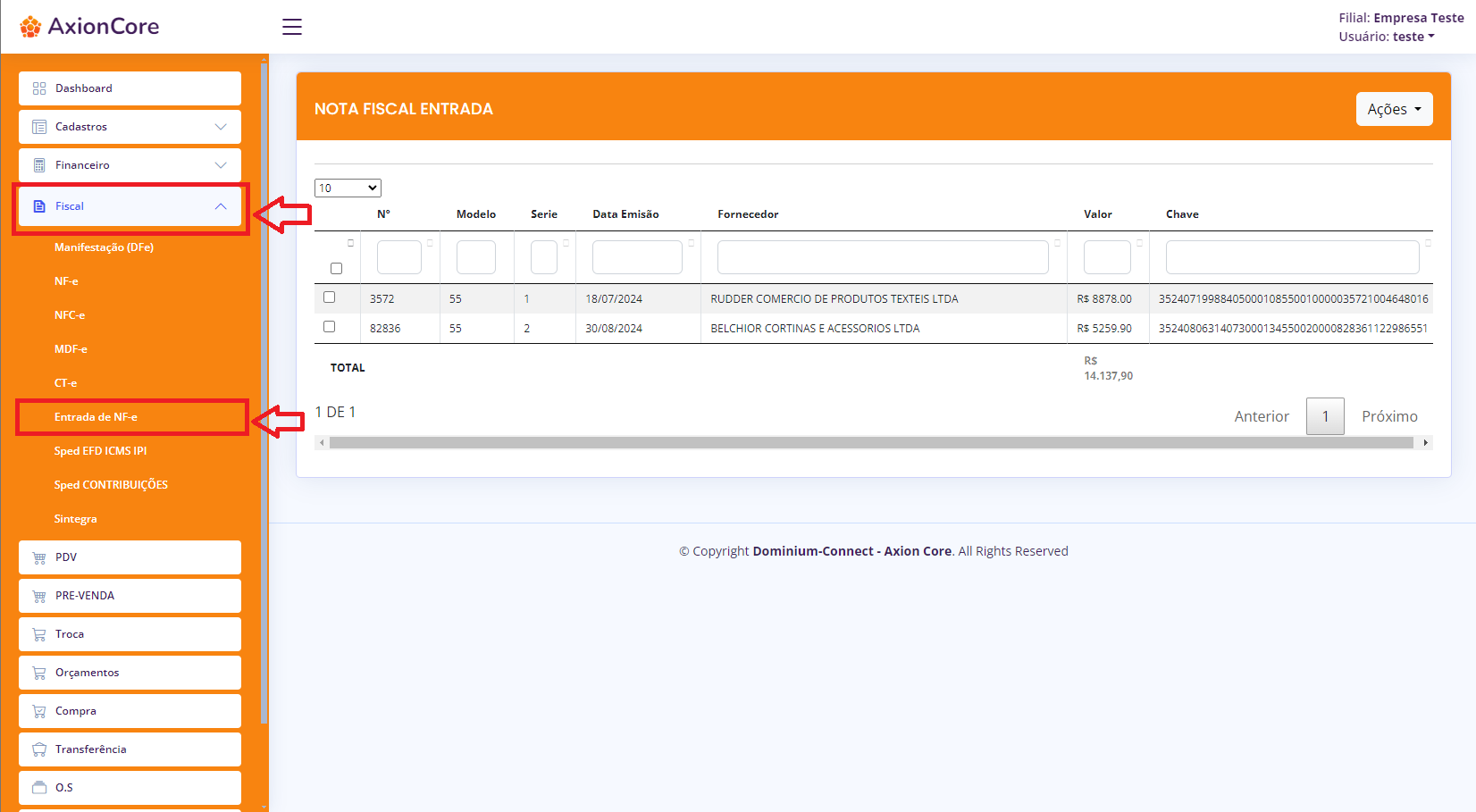
Task: Open the Sintegra submenu item
Action: [75, 519]
